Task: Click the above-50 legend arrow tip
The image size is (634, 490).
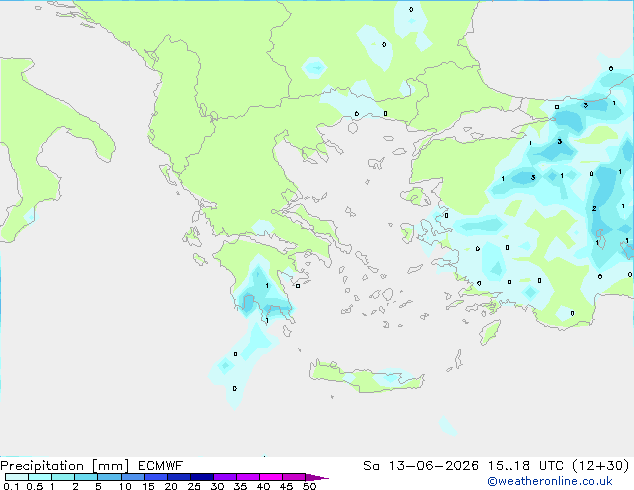Action: [x=317, y=477]
